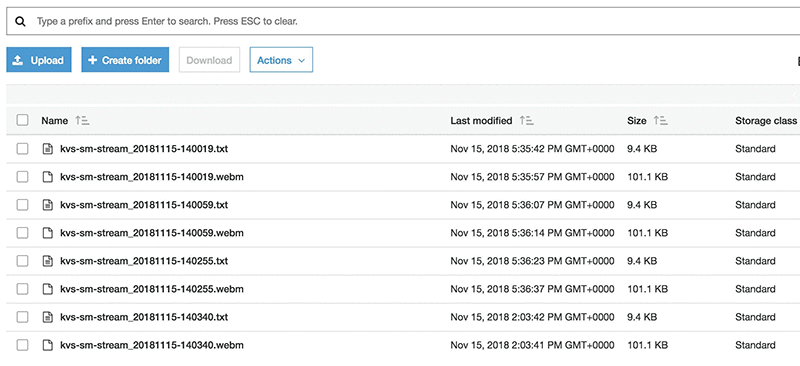Click date 'Nov 15, 2018 5:36:37 PM GMT+0000'

click(x=532, y=289)
